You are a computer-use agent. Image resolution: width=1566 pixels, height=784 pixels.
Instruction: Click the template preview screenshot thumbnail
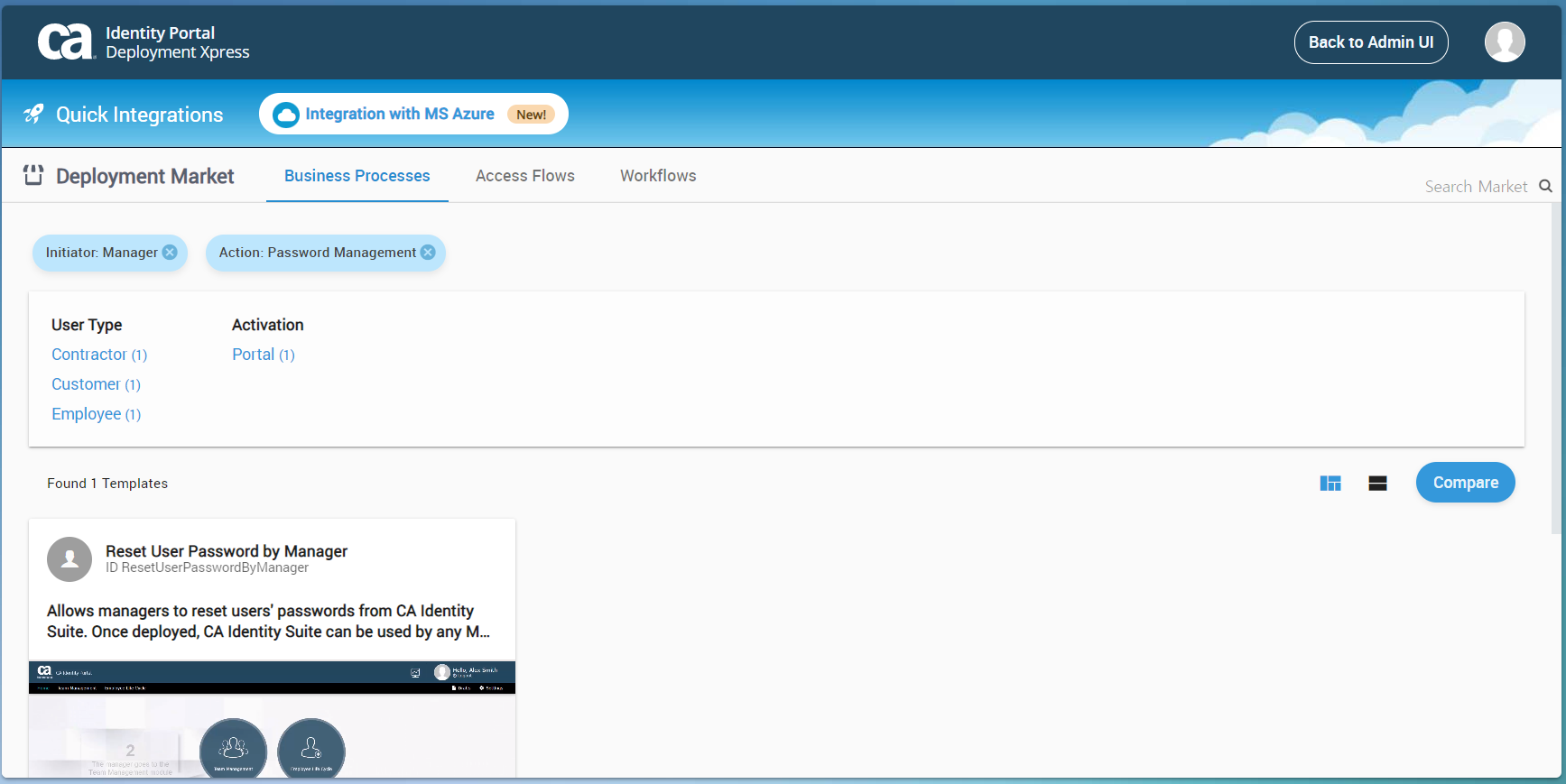[x=272, y=719]
